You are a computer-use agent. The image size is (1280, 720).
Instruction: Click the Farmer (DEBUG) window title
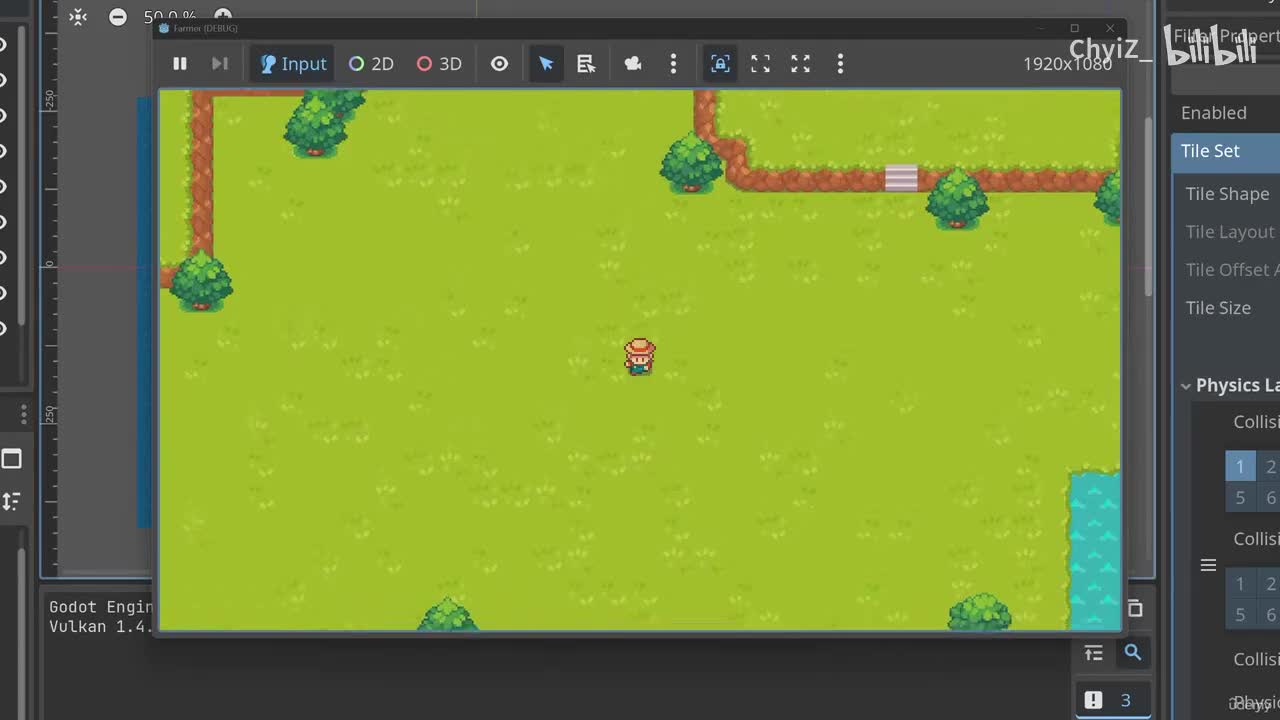coord(205,28)
